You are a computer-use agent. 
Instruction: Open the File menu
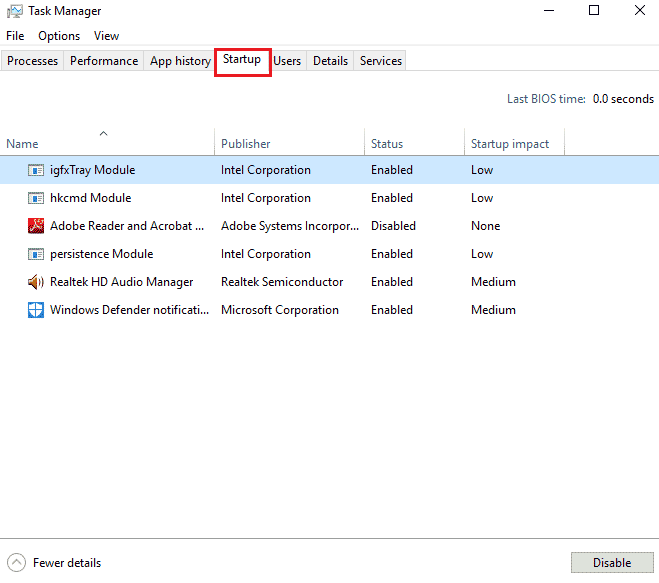tap(15, 36)
